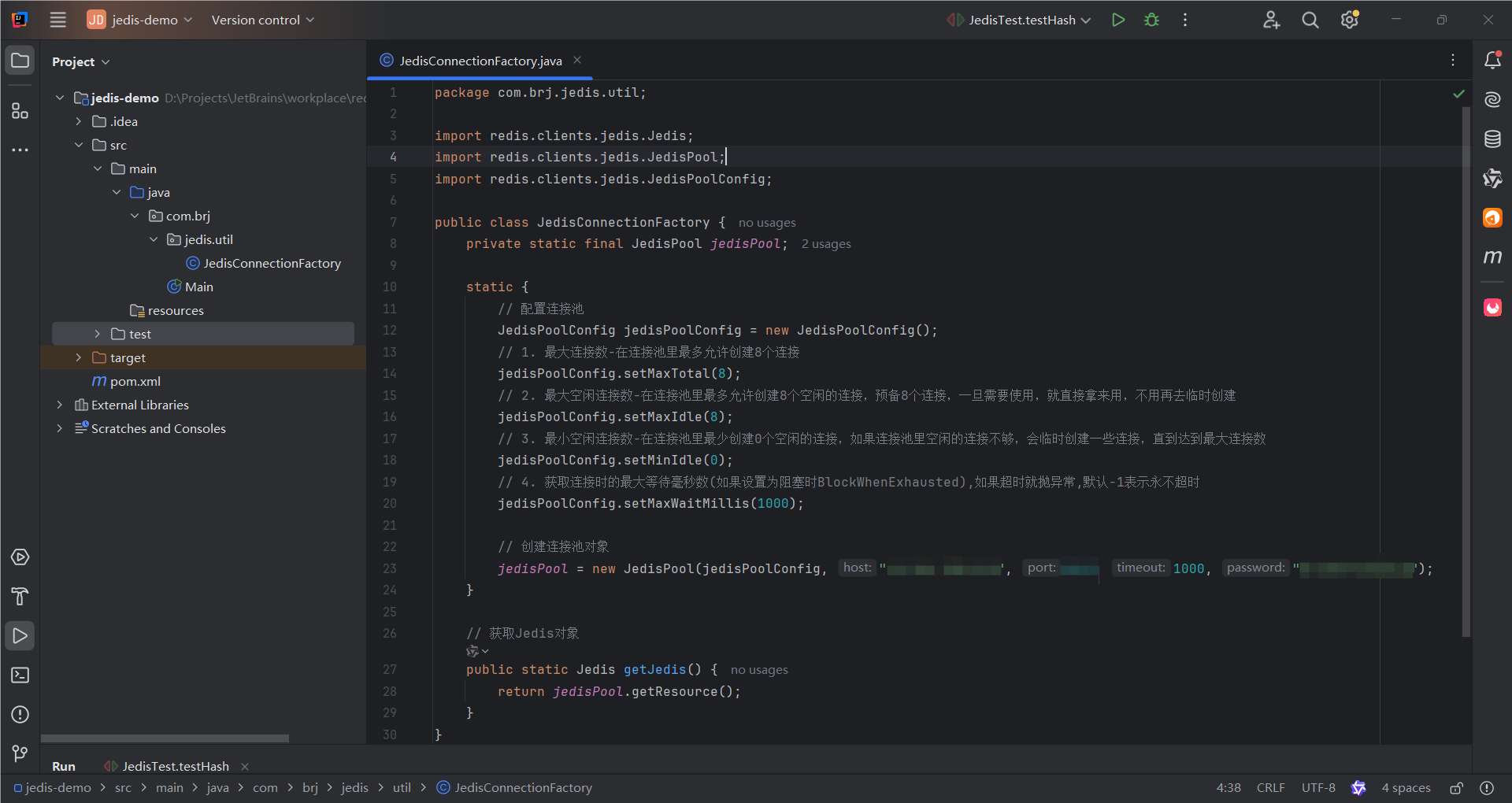Image resolution: width=1512 pixels, height=803 pixels.
Task: Open the Database tool window
Action: 1493,139
